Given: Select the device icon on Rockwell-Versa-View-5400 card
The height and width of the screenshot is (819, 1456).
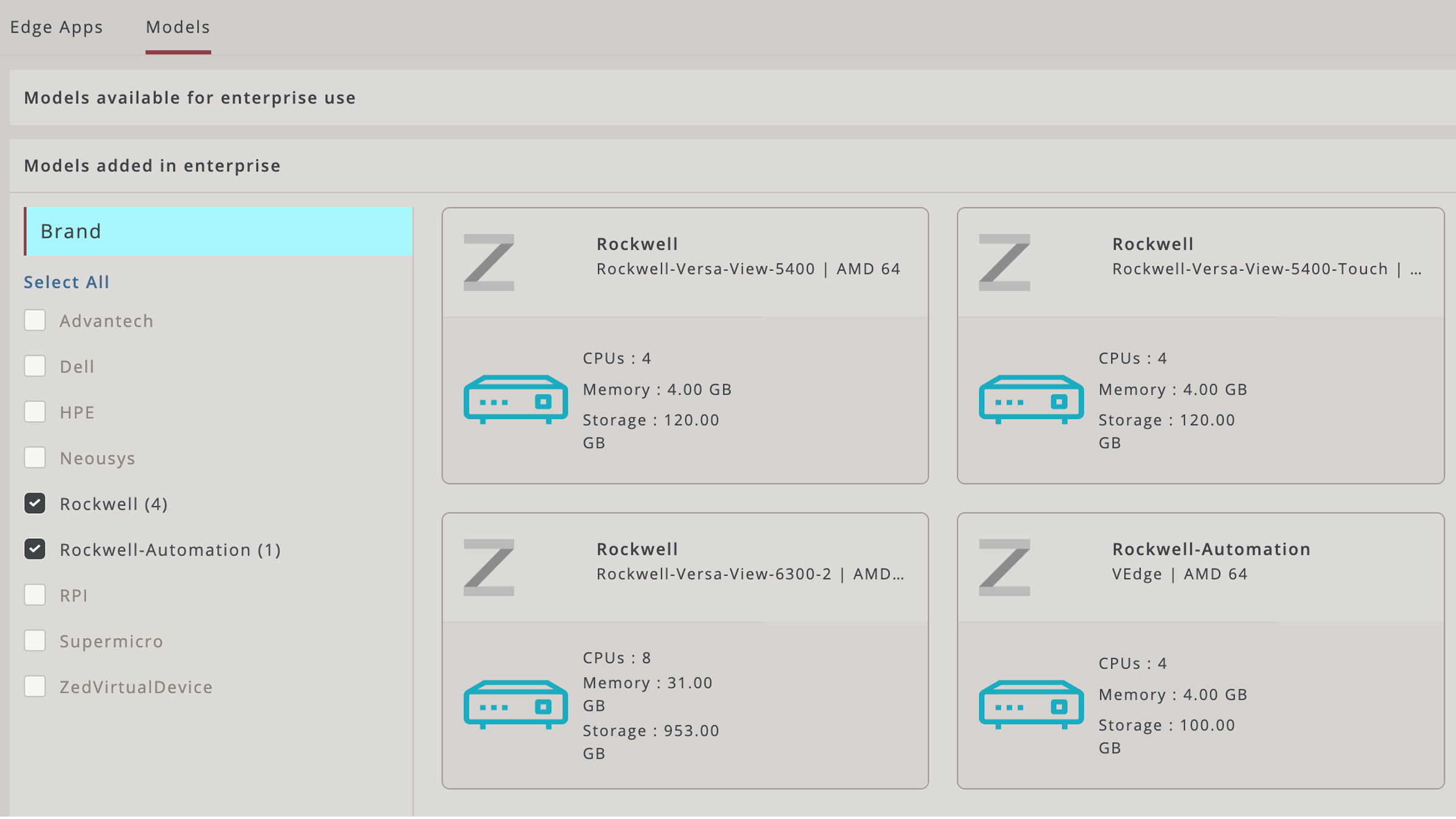Looking at the screenshot, I should coord(515,399).
